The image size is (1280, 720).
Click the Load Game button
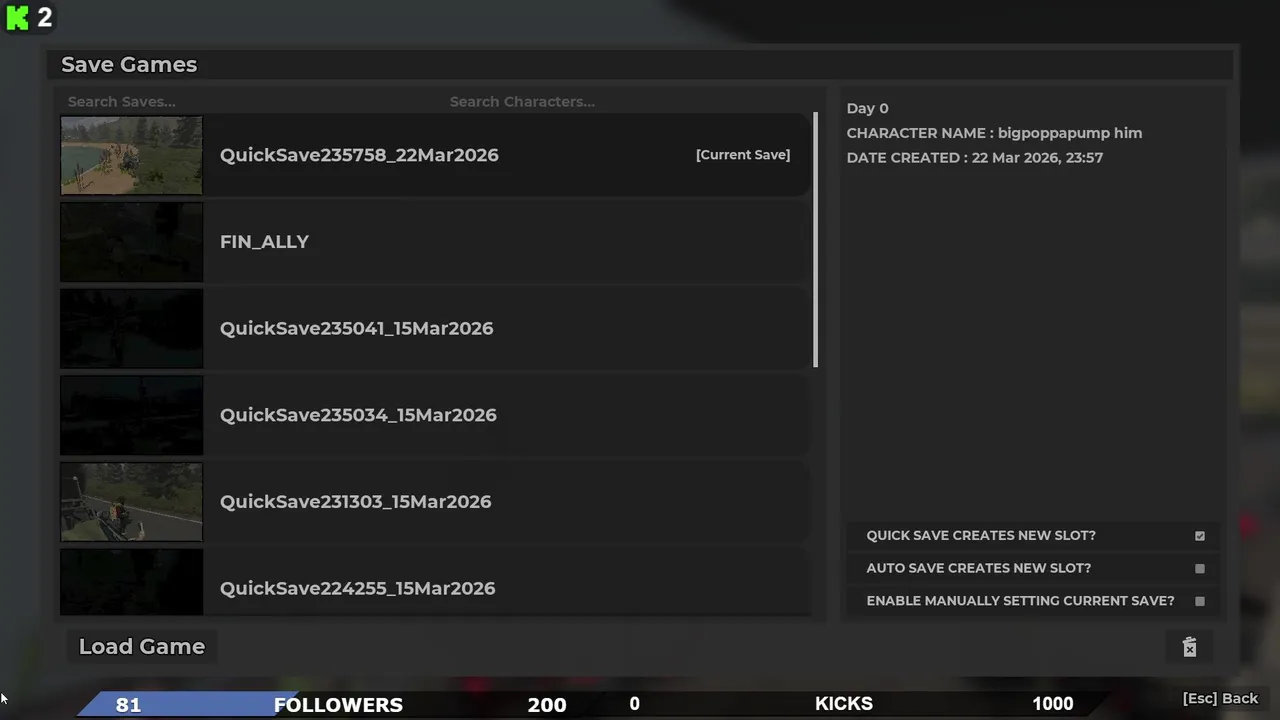[142, 647]
